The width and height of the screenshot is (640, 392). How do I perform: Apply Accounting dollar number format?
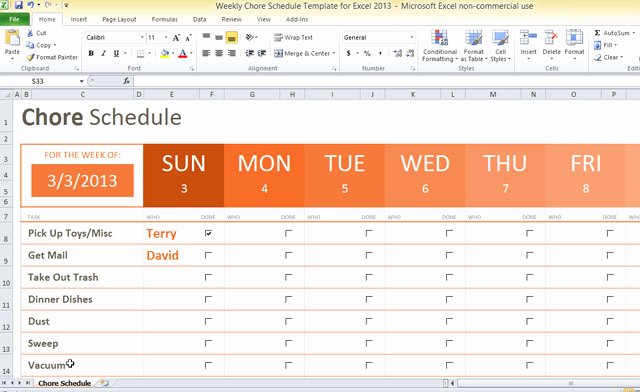(x=349, y=53)
